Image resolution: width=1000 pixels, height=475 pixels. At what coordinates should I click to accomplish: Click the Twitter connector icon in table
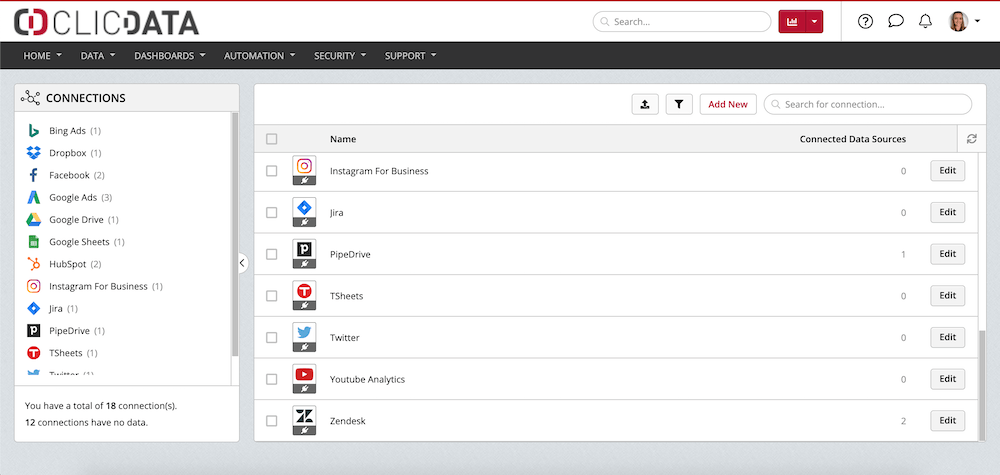click(x=304, y=337)
